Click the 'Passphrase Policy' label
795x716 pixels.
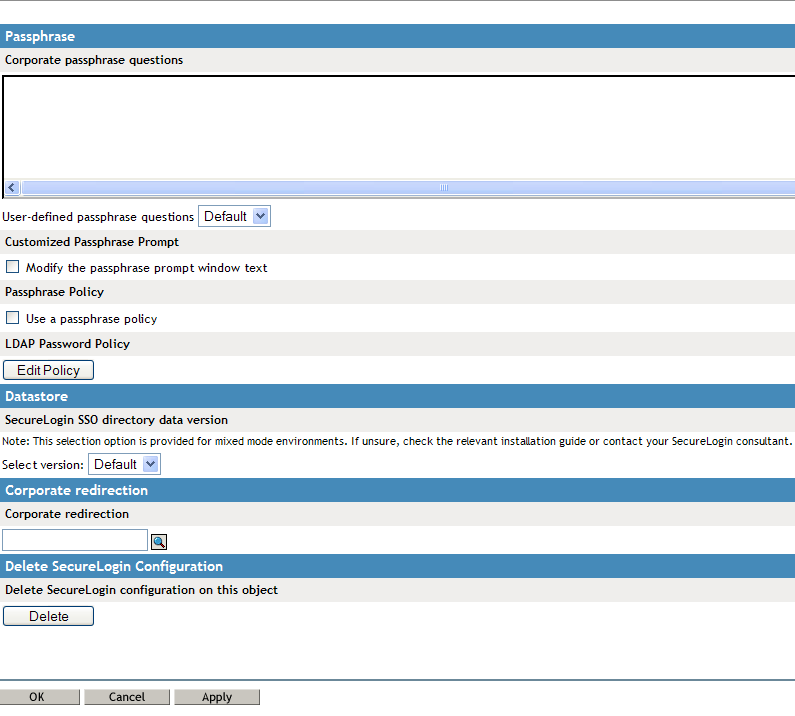click(x=54, y=292)
